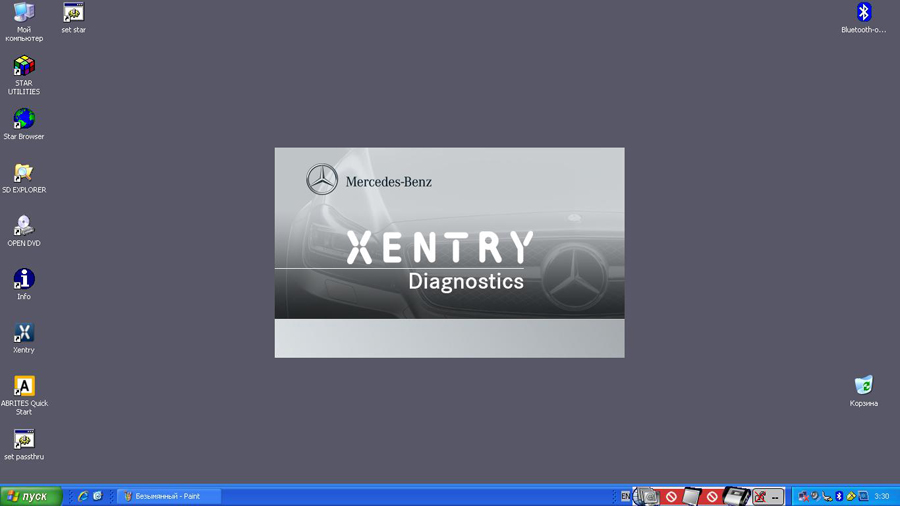Click the taskbar clock showing 3:30
The image size is (900, 506).
tap(882, 496)
